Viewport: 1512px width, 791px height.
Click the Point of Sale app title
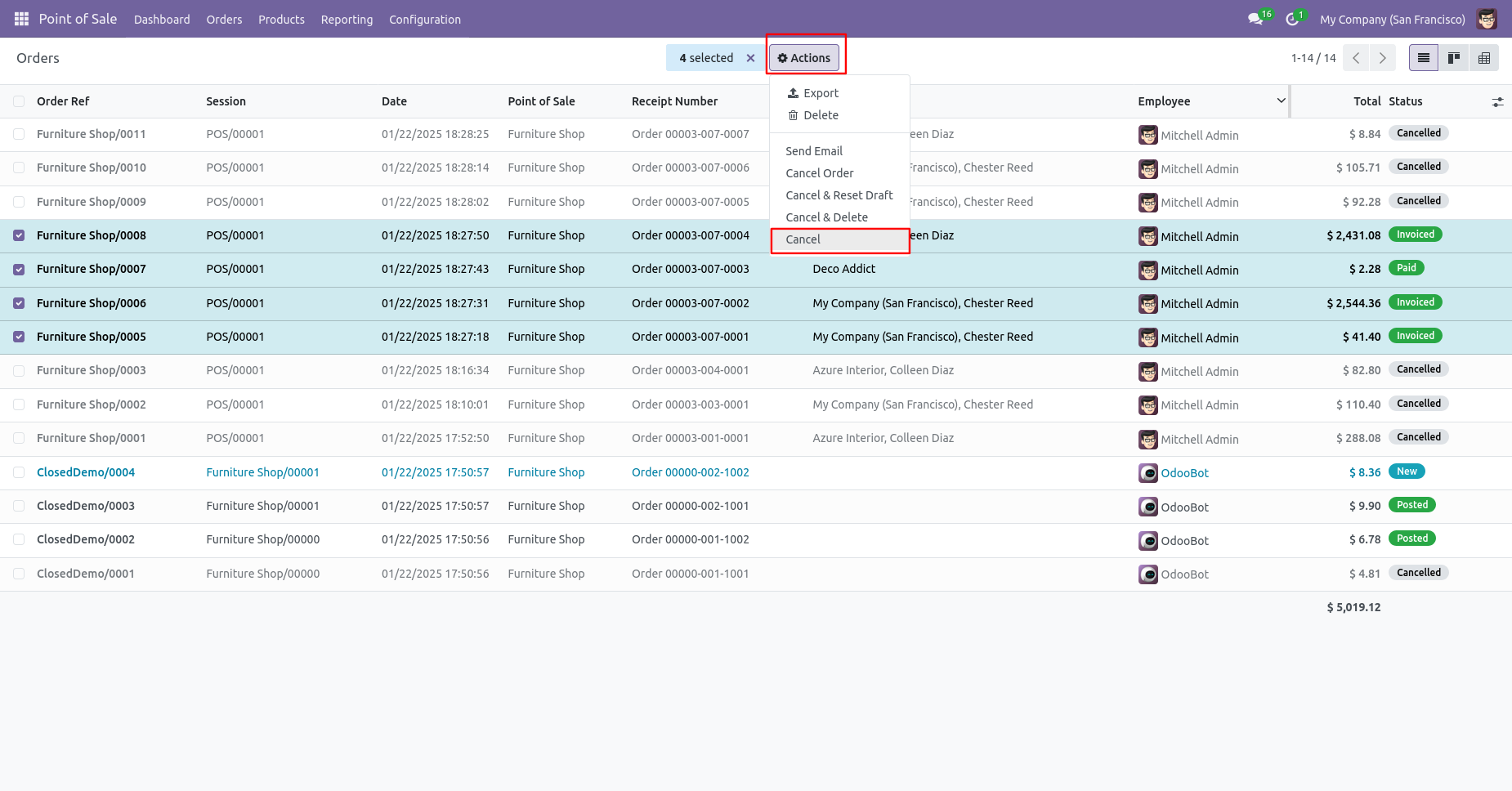click(x=78, y=19)
